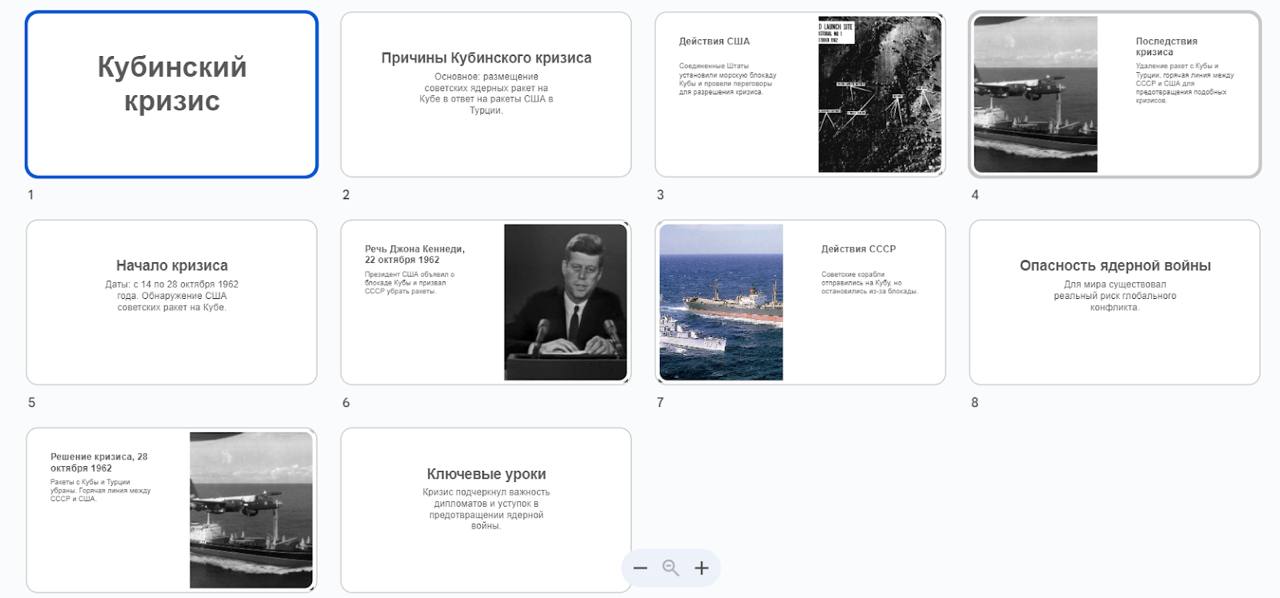Select slide 5 Начало кризиса
1280x598 pixels.
pyautogui.click(x=171, y=302)
